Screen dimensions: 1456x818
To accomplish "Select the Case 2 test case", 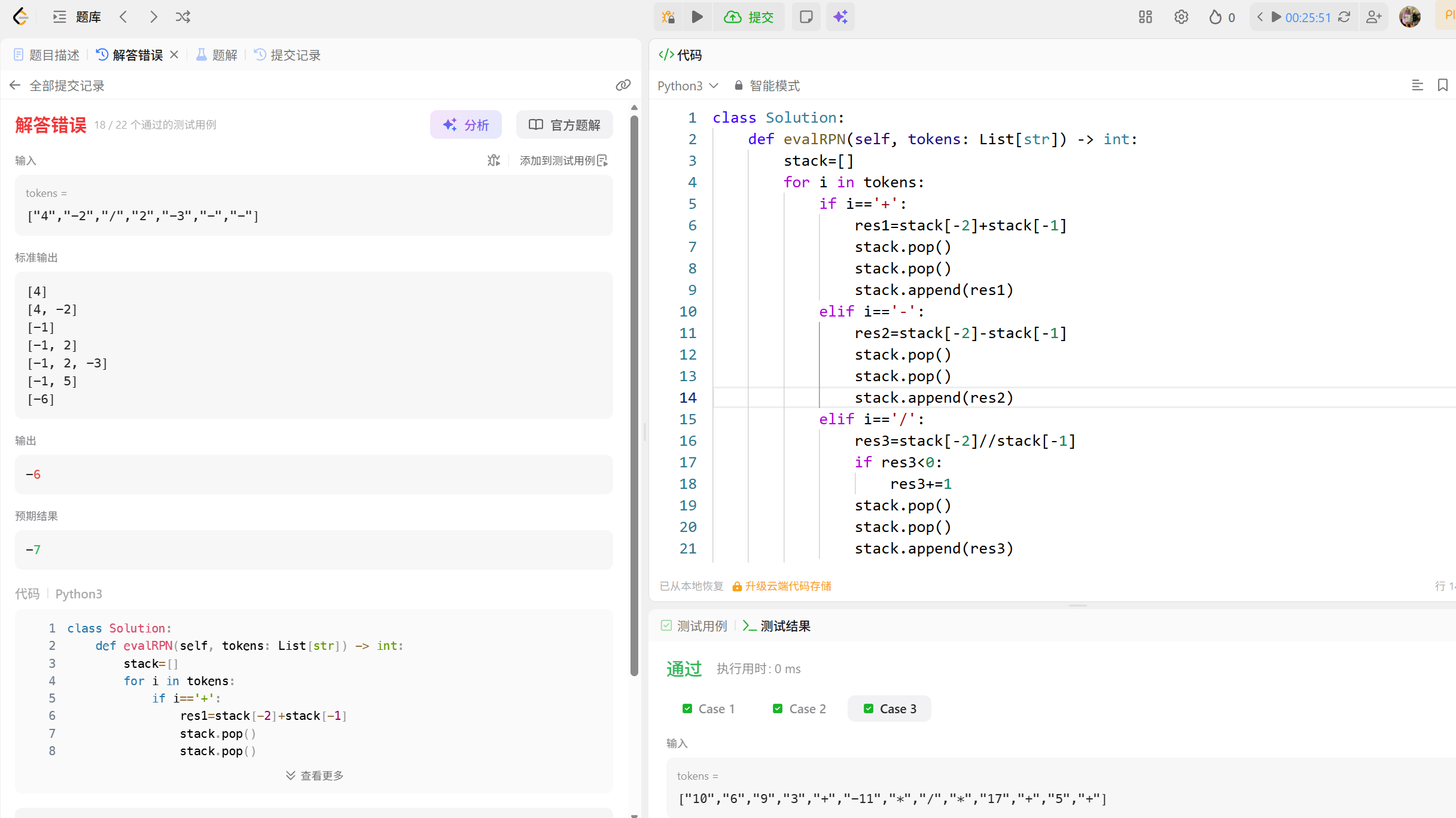I will 799,708.
